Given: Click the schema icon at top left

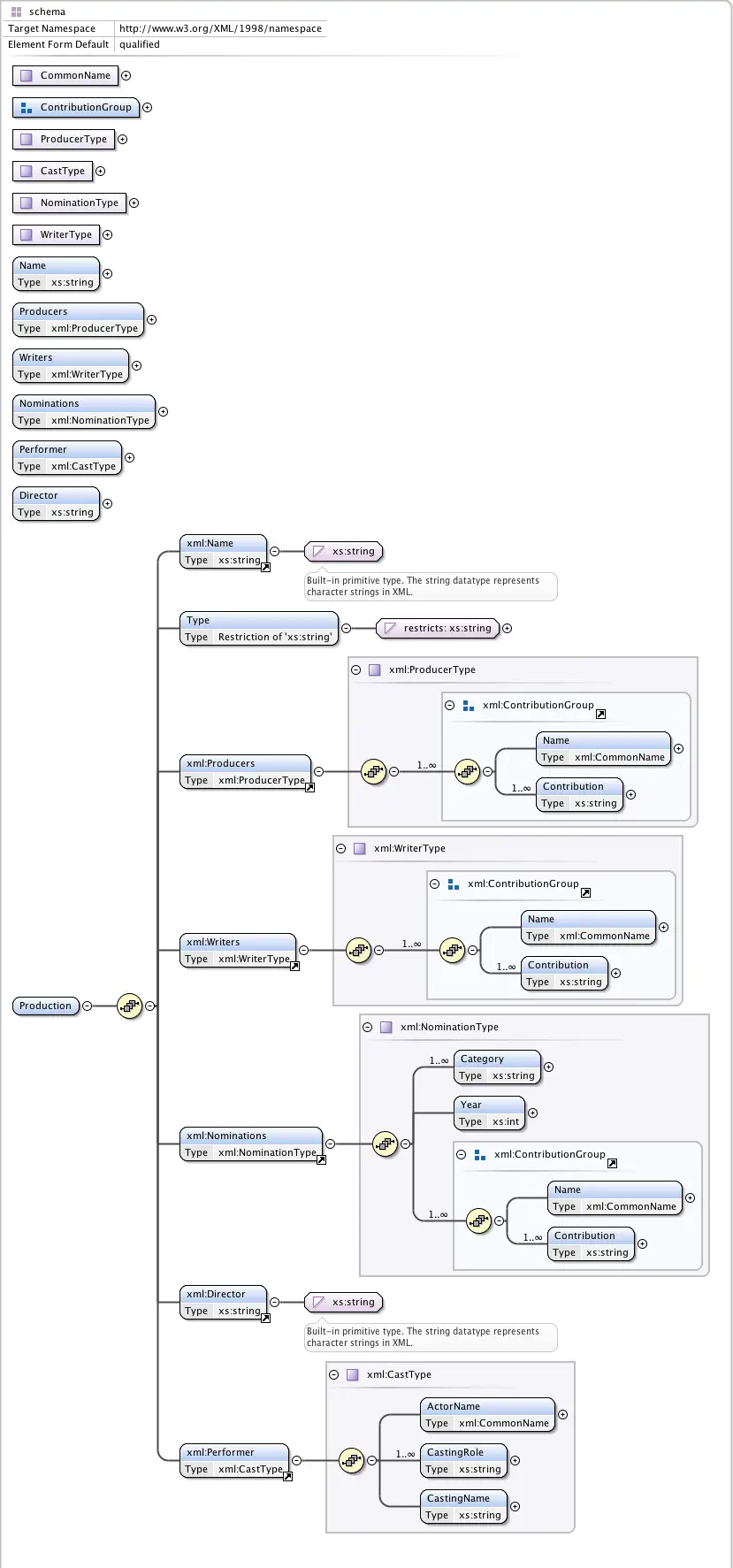Looking at the screenshot, I should [x=16, y=11].
